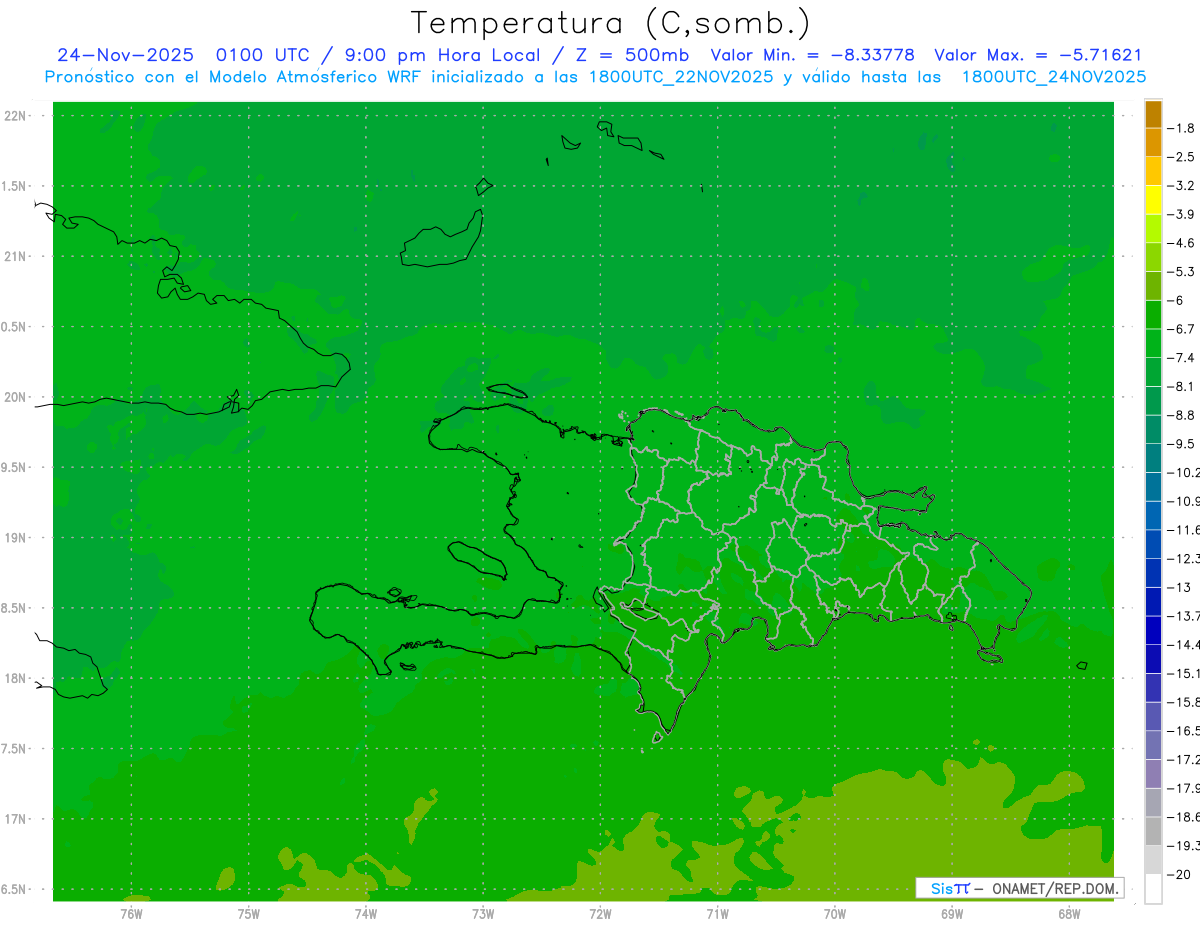Pick the orange swatch between -1.8 and -2.5
Screen dimensions: 1200x927
tap(1153, 143)
